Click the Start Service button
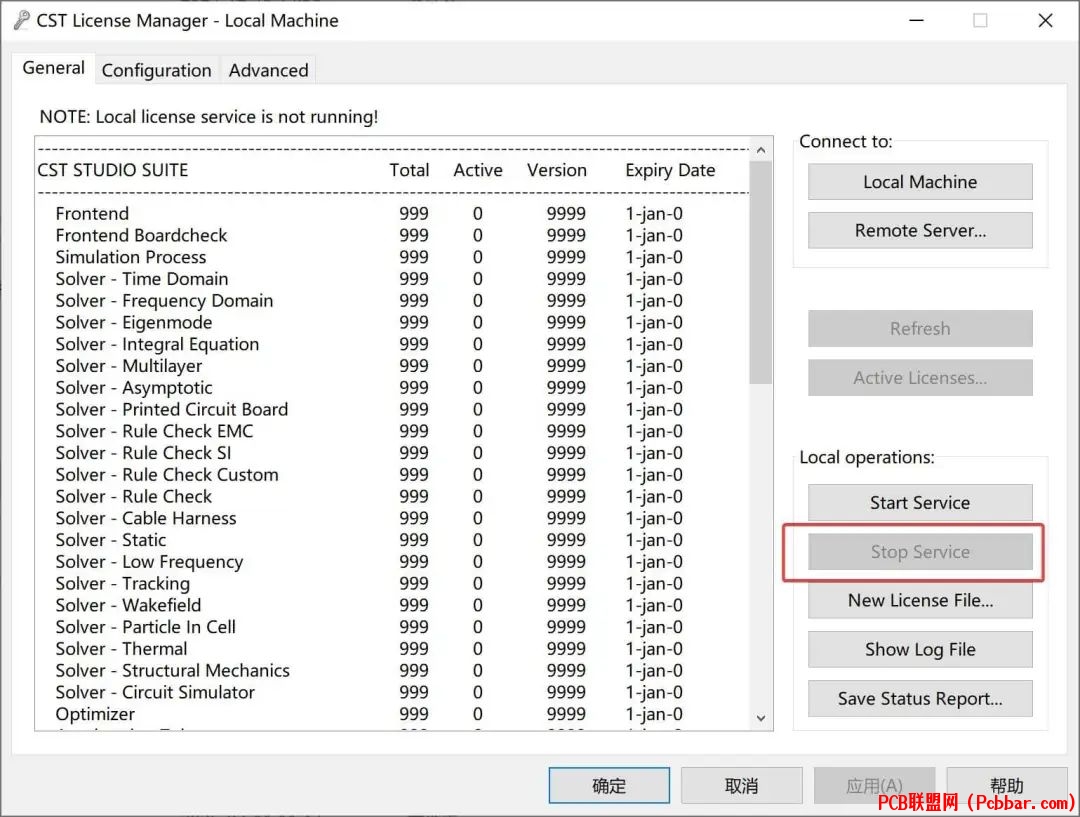 [920, 503]
